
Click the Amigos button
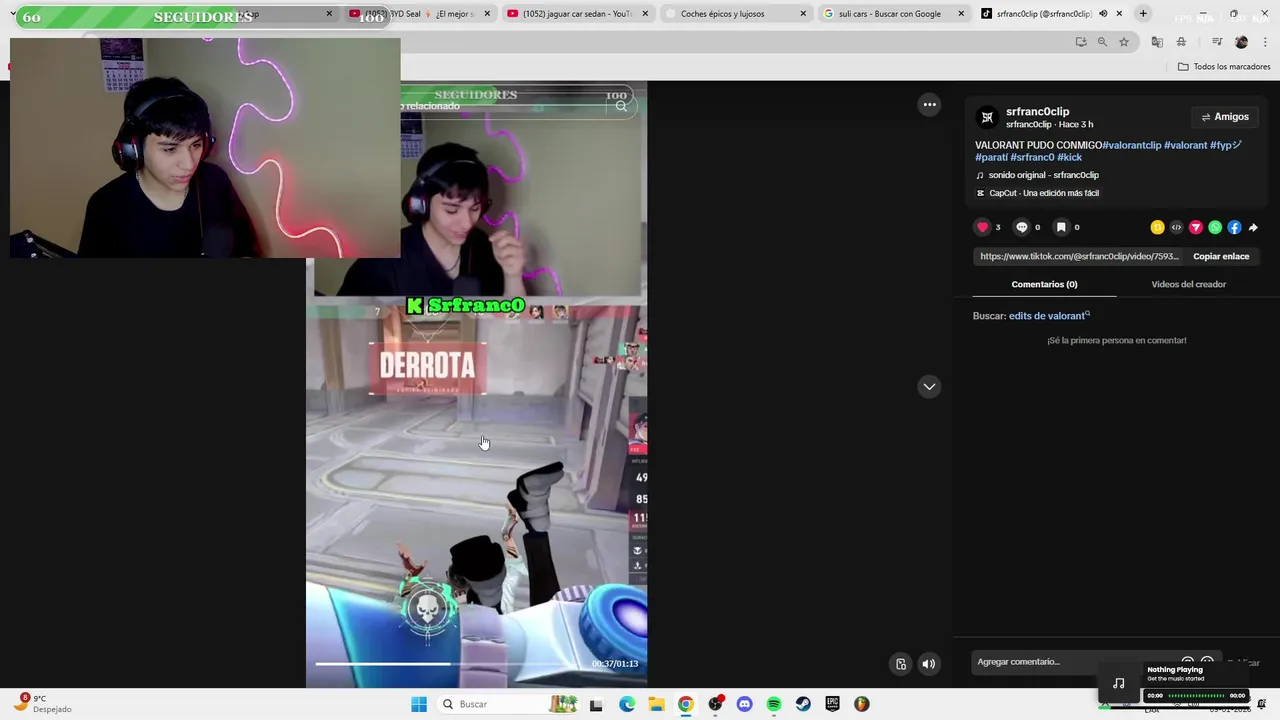pyautogui.click(x=1225, y=117)
